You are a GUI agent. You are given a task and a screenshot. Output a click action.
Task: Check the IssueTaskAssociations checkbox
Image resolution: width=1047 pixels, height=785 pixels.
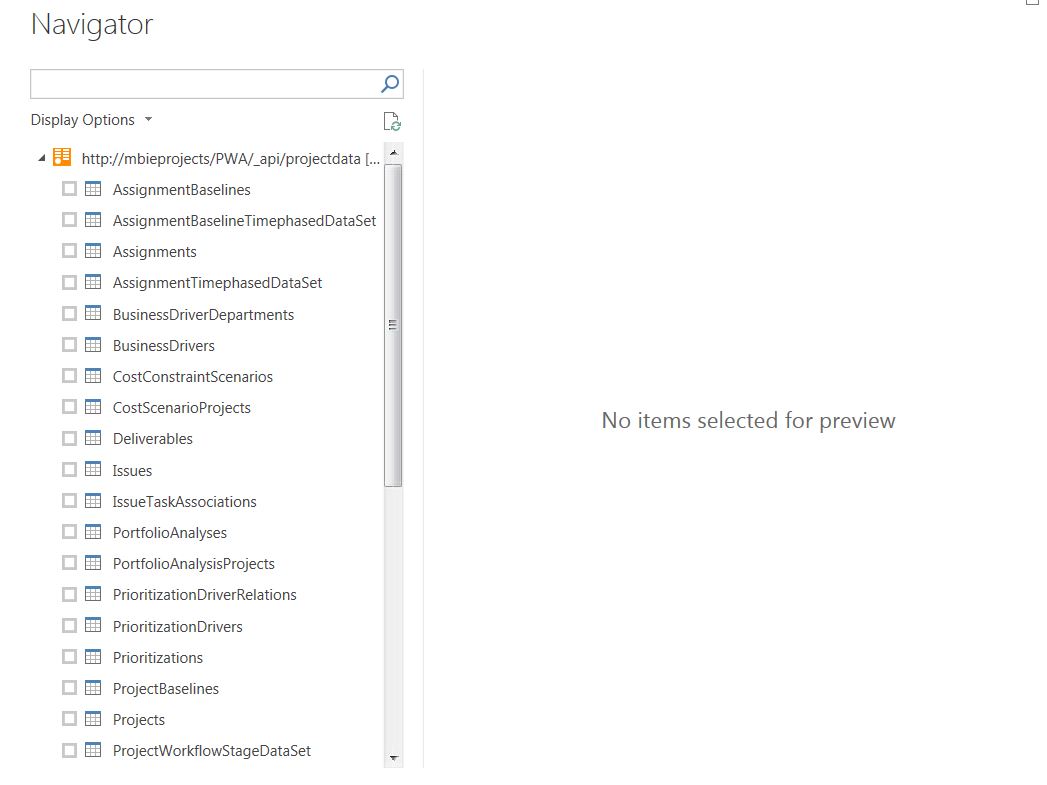coord(69,501)
